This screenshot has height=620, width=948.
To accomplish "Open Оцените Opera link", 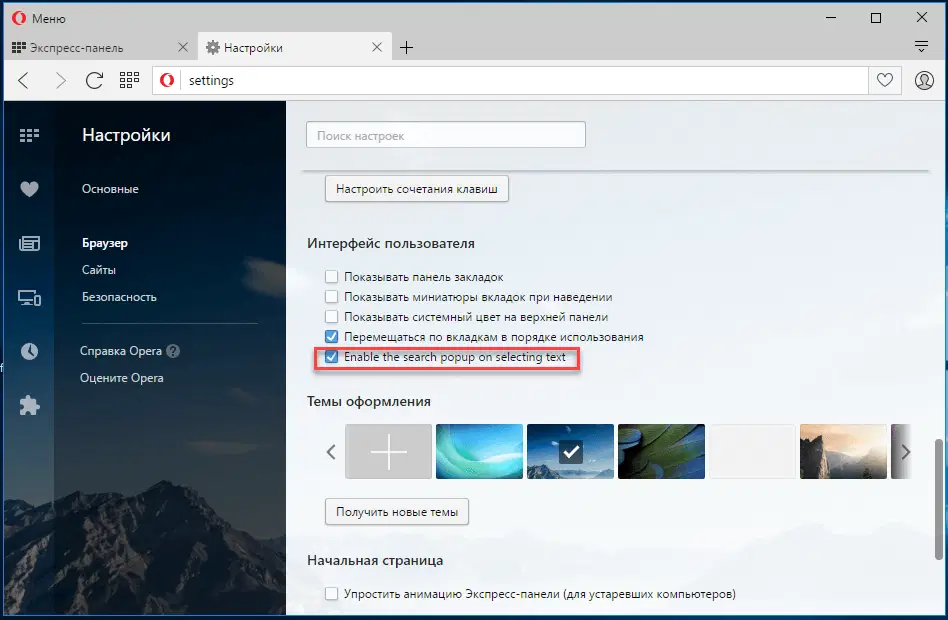I will [122, 377].
